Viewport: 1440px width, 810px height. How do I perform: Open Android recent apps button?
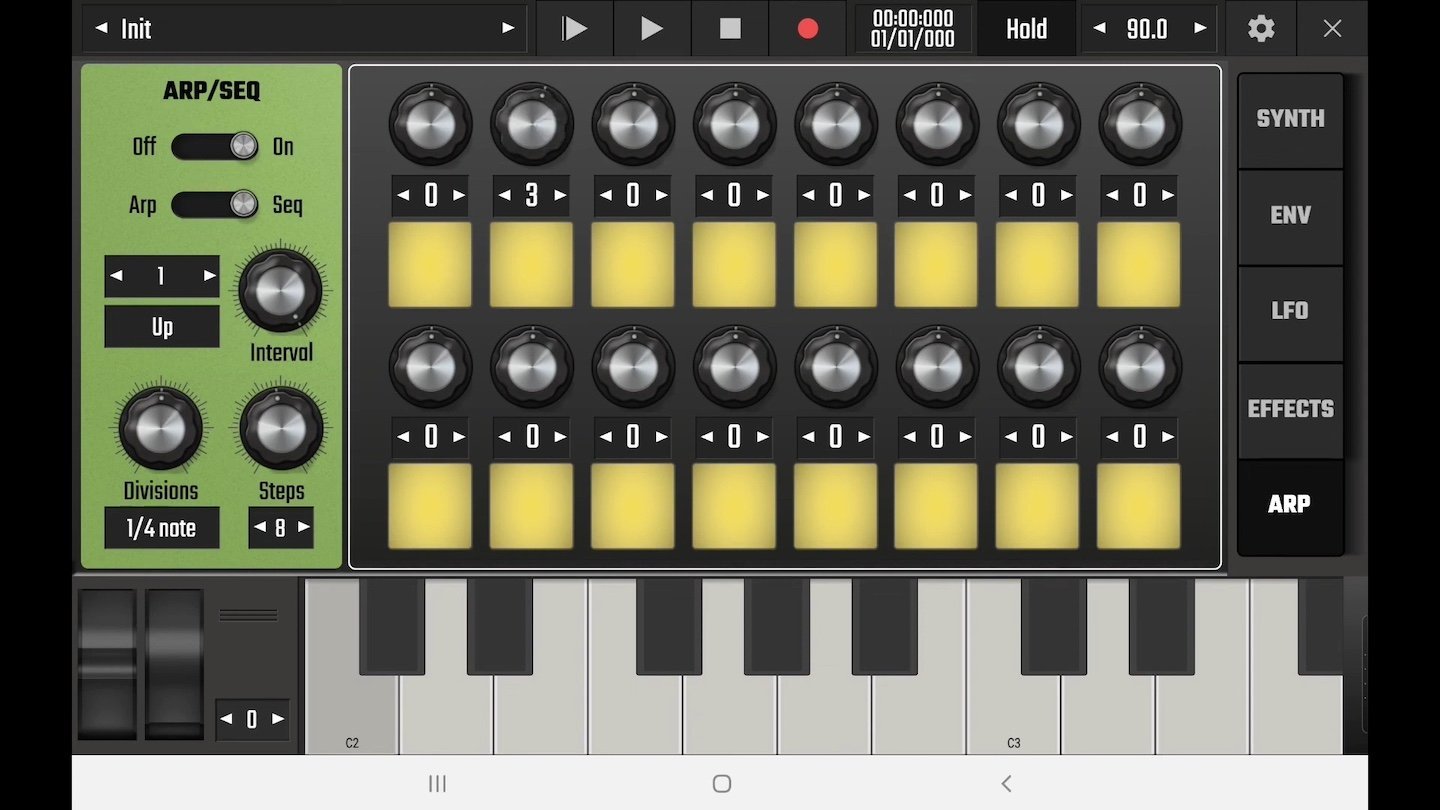(437, 784)
